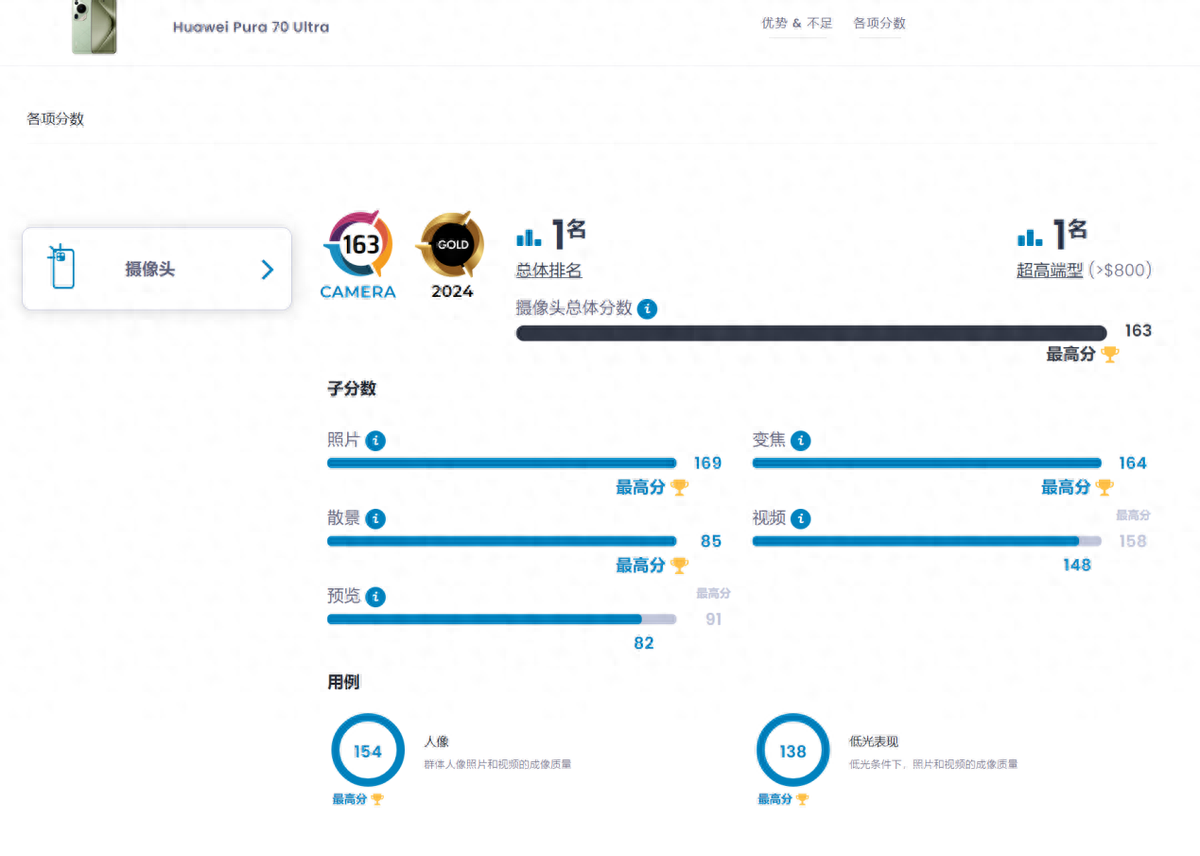Click trophy icon under 变焦 score

[1104, 487]
